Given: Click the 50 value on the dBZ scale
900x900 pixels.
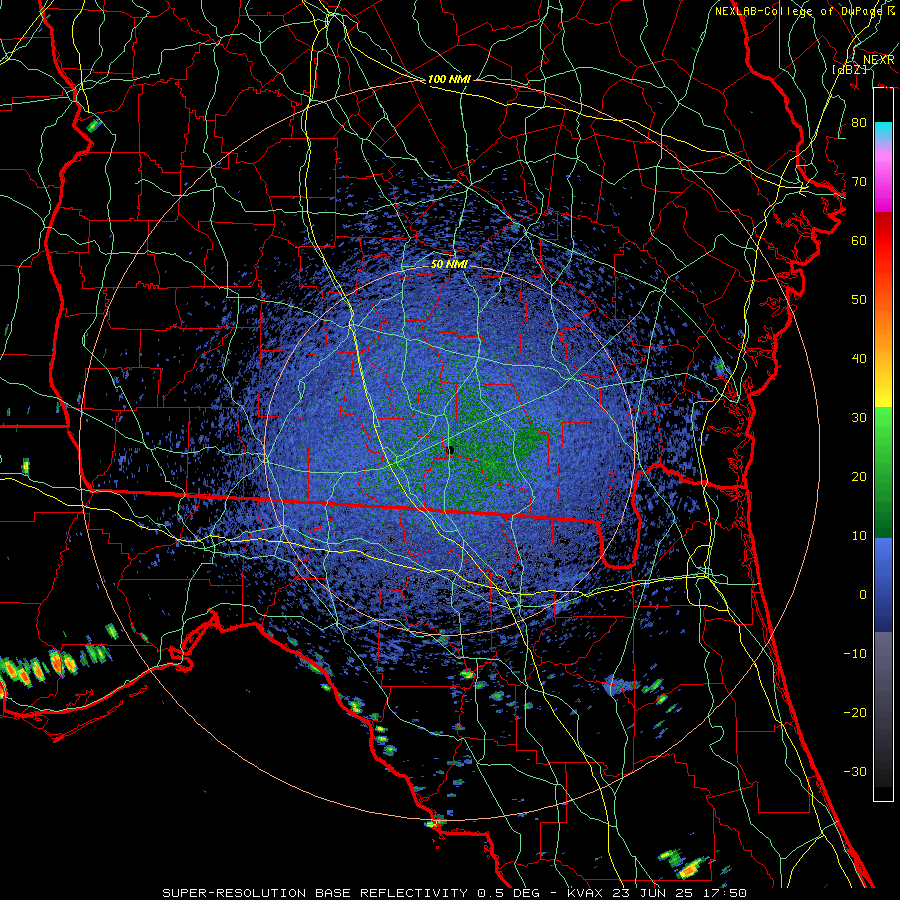Looking at the screenshot, I should pos(859,300).
